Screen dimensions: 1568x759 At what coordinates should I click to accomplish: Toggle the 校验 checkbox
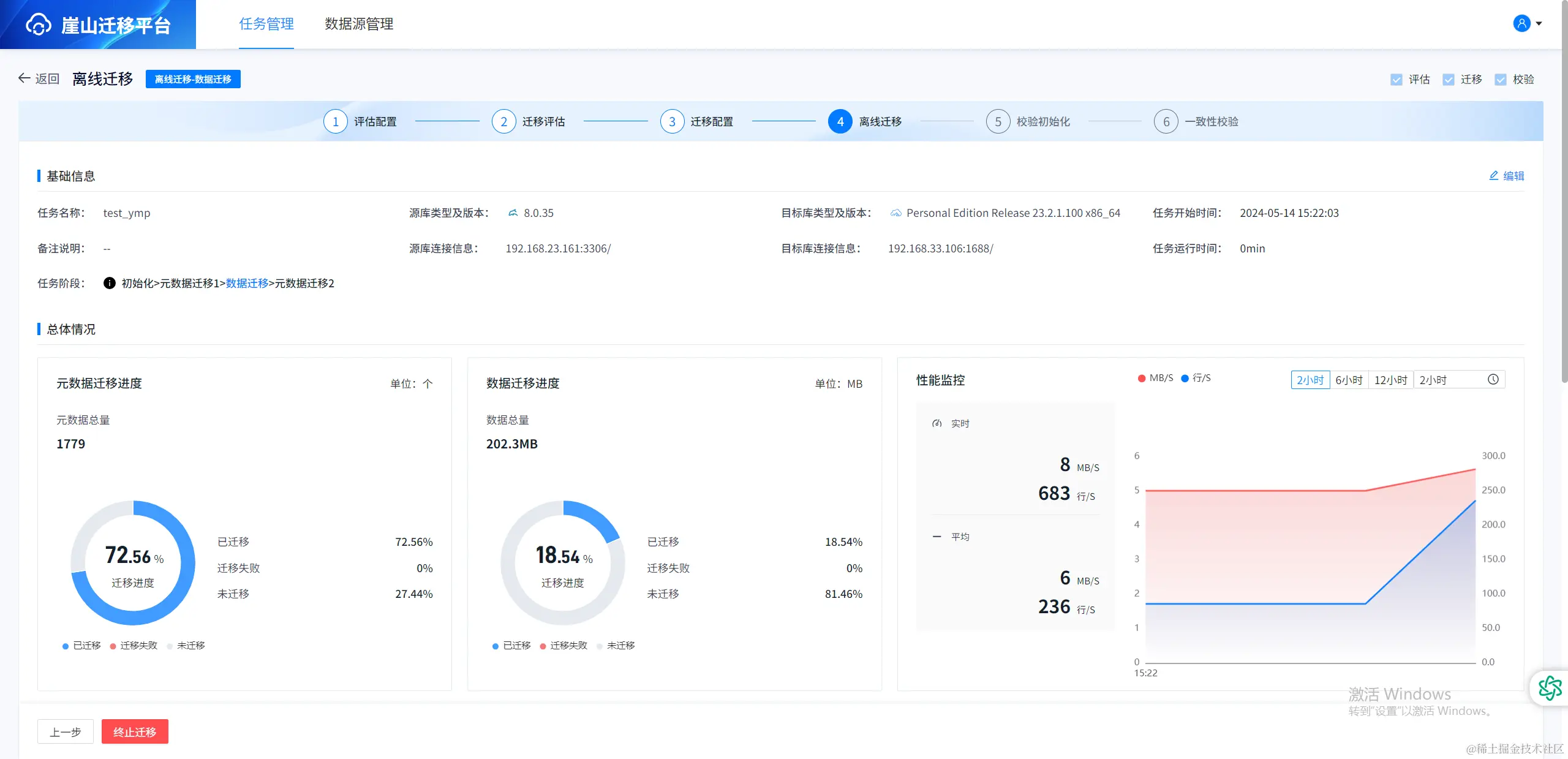point(1501,80)
